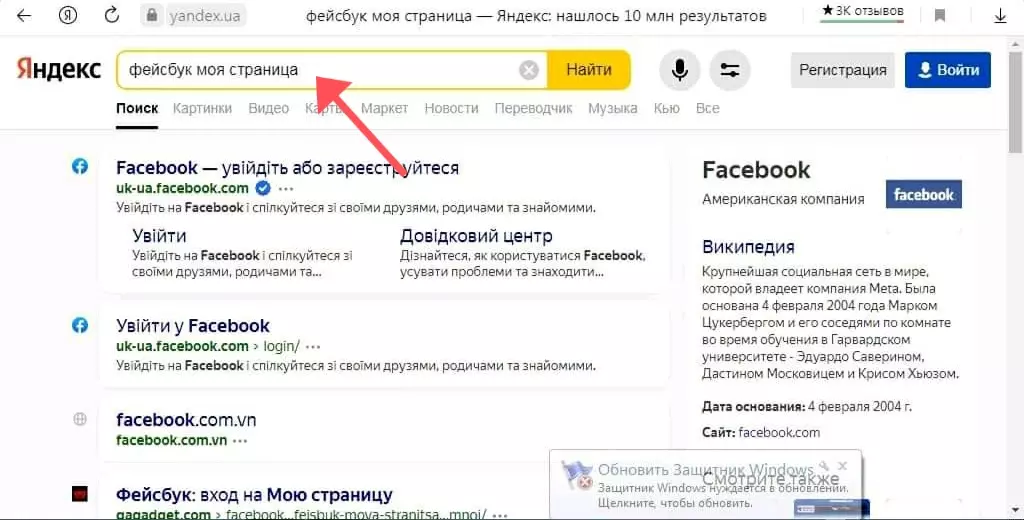Switch to the Маркет tab
Viewport: 1024px width, 520px height.
point(384,108)
